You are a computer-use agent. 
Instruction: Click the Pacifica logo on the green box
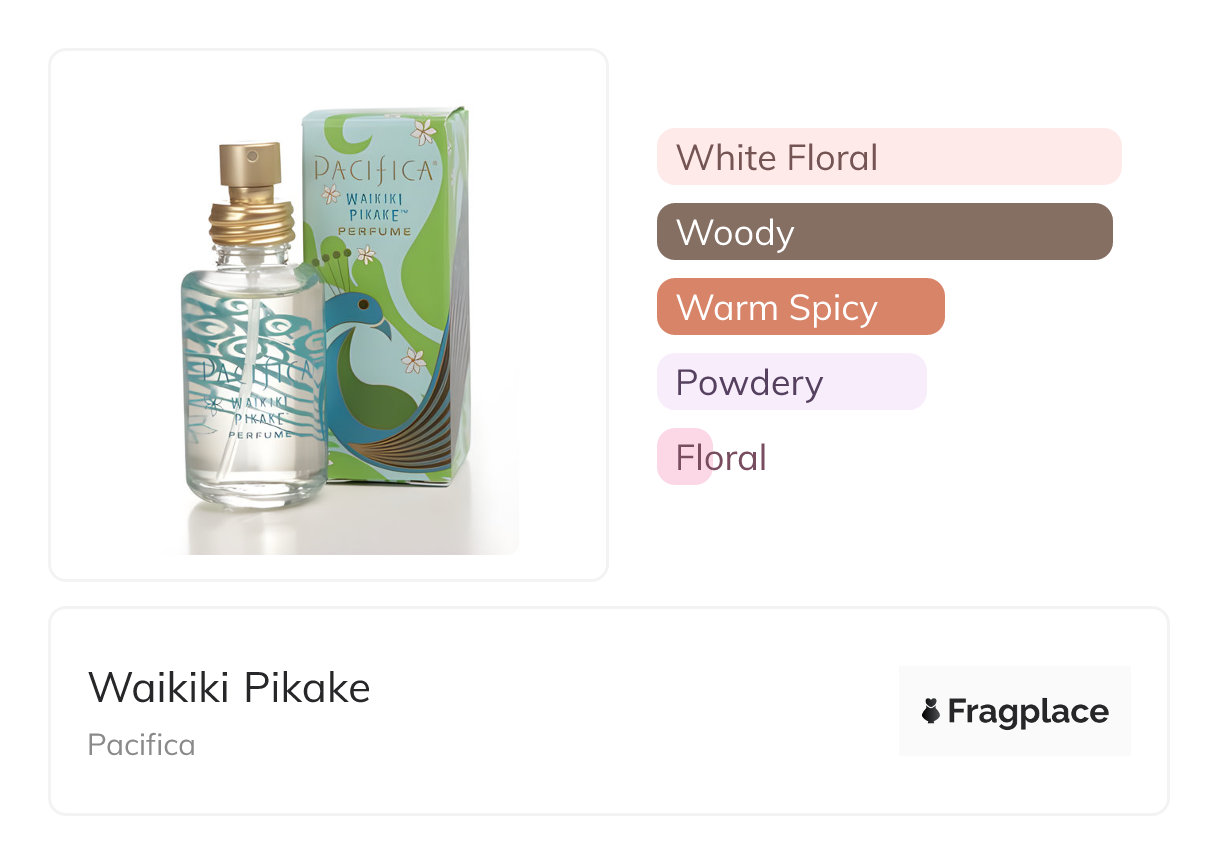(x=374, y=169)
